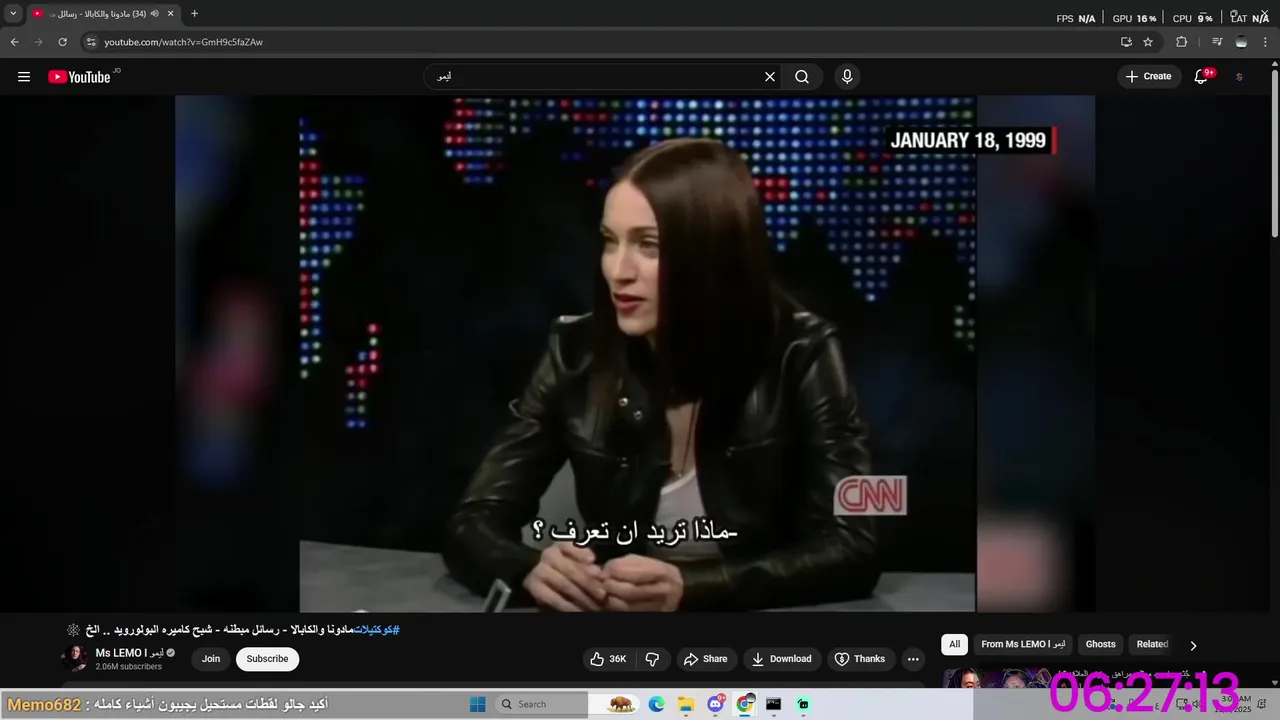This screenshot has width=1280, height=720.
Task: Click the video player to pause
Action: tap(635, 354)
